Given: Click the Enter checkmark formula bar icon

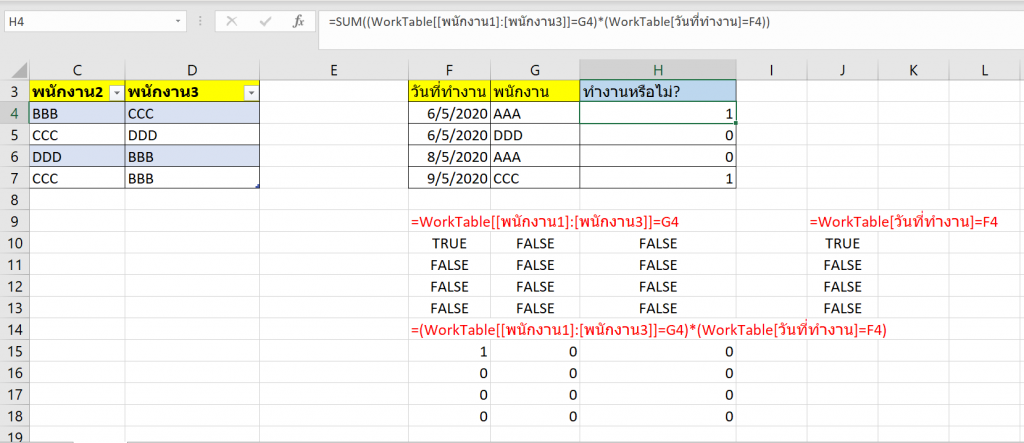Looking at the screenshot, I should (x=265, y=22).
